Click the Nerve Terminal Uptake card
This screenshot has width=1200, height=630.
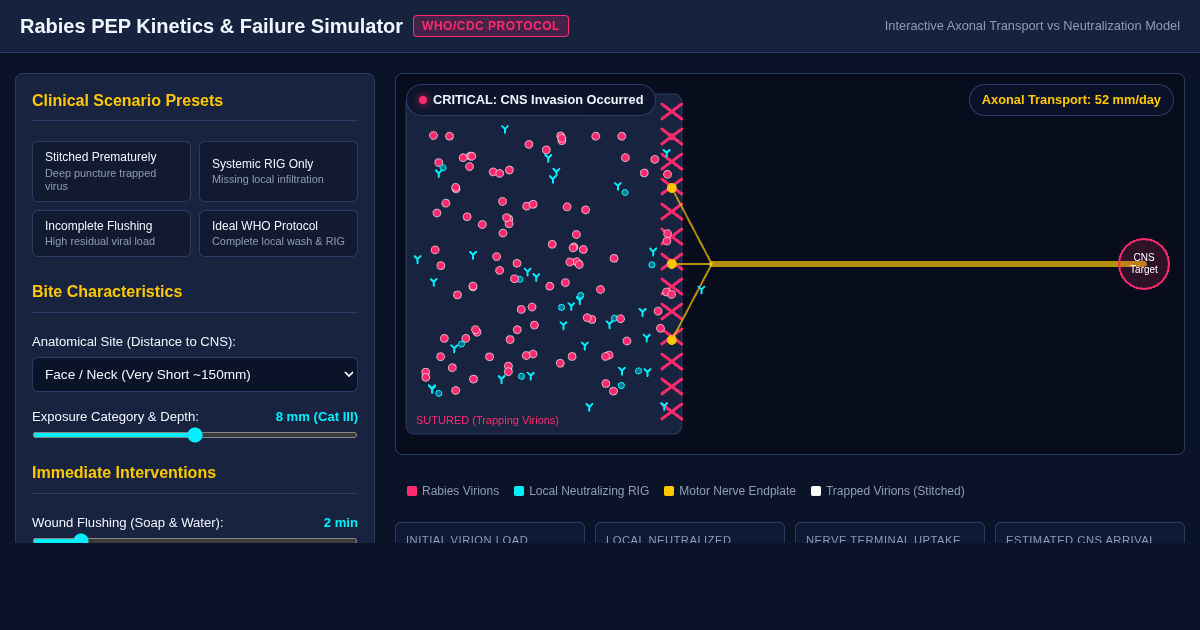point(890,533)
